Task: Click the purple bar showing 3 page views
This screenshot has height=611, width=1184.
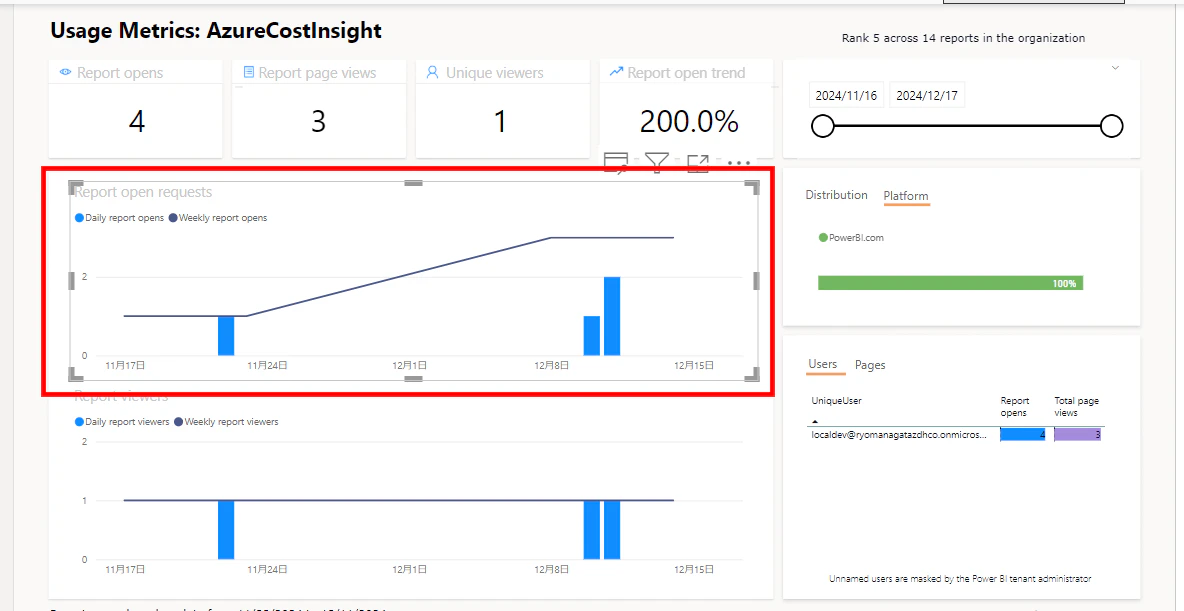Action: 1078,435
